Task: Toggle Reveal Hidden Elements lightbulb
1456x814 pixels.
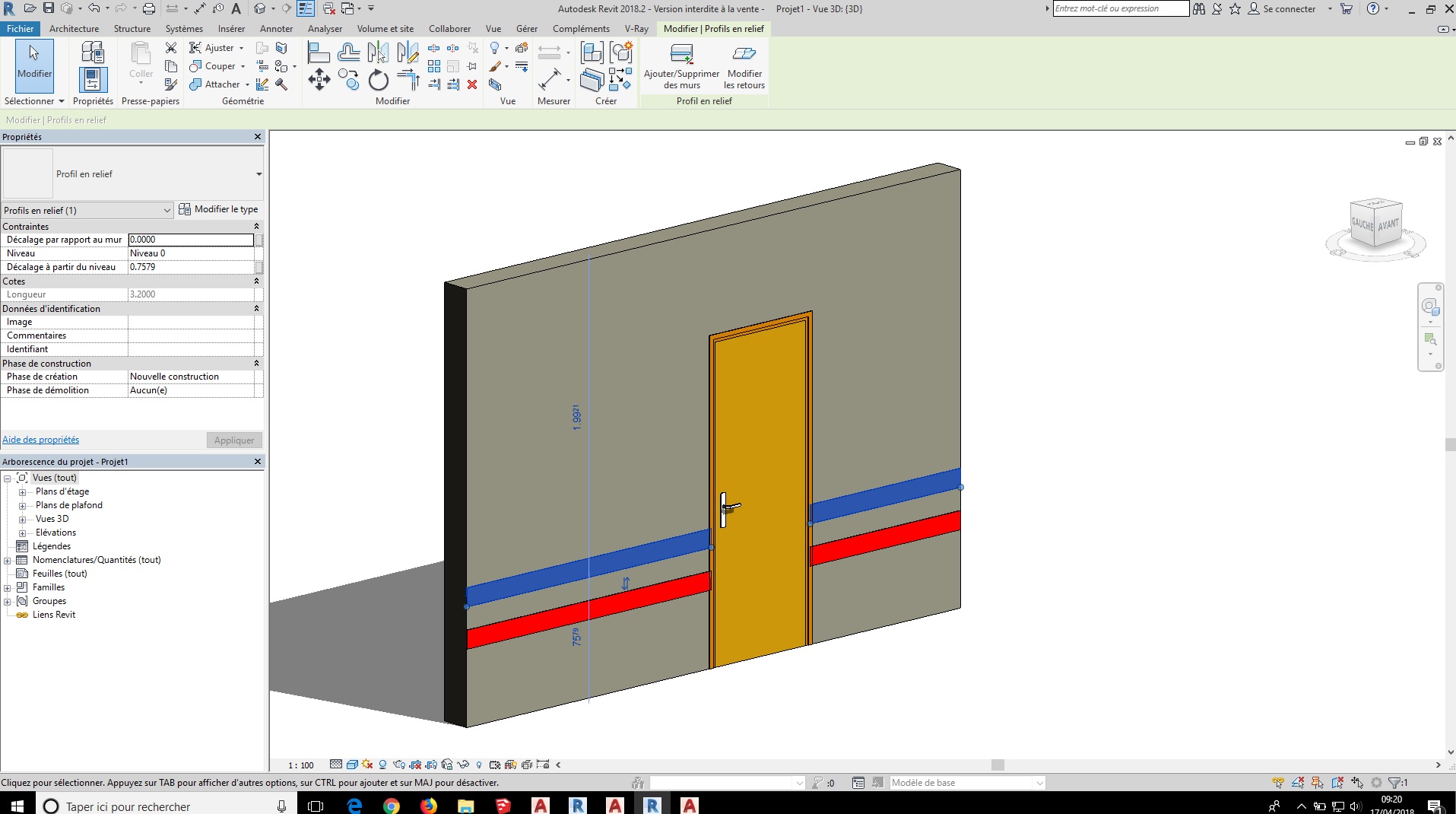Action: coord(479,765)
